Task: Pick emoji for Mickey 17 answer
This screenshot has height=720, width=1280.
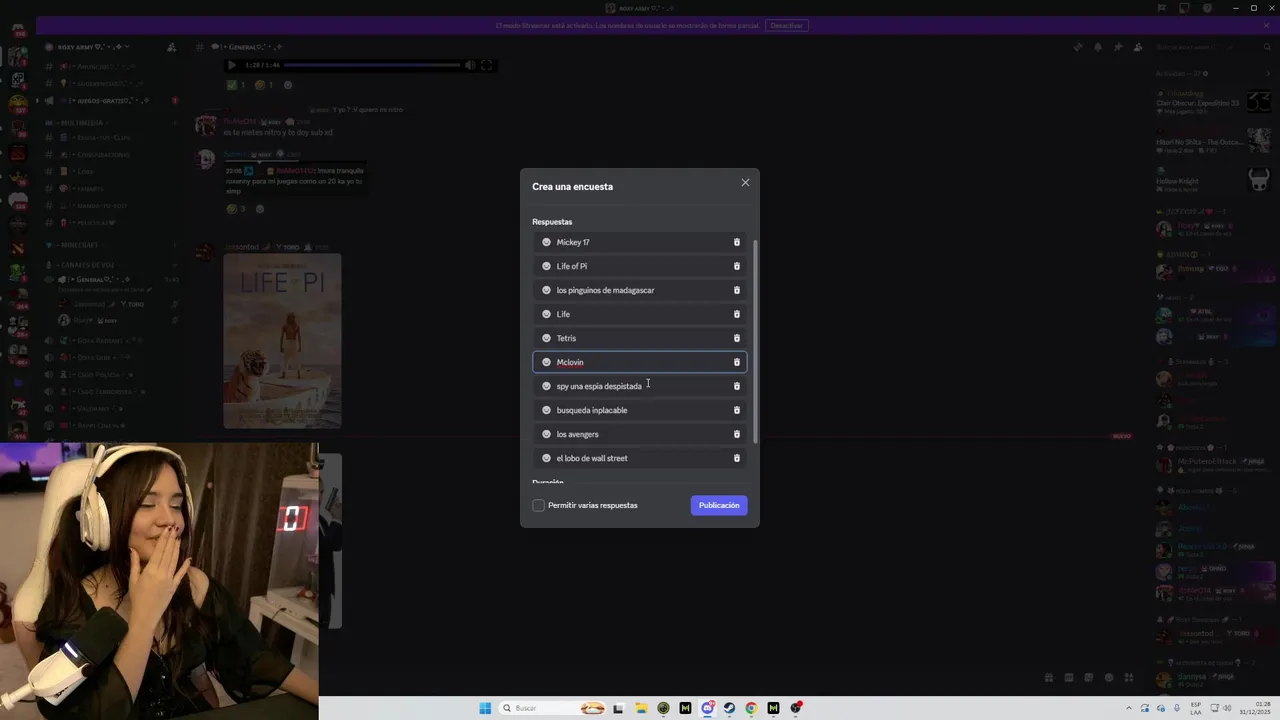Action: (546, 242)
